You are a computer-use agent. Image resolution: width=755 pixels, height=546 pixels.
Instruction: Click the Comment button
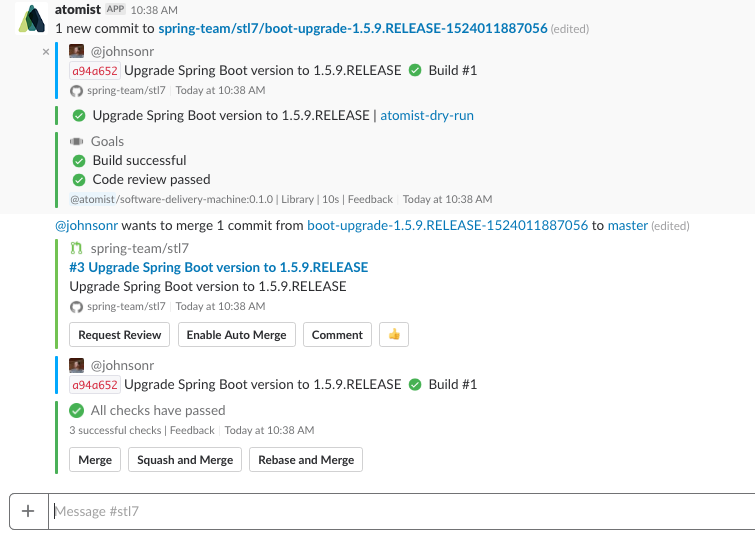(337, 335)
